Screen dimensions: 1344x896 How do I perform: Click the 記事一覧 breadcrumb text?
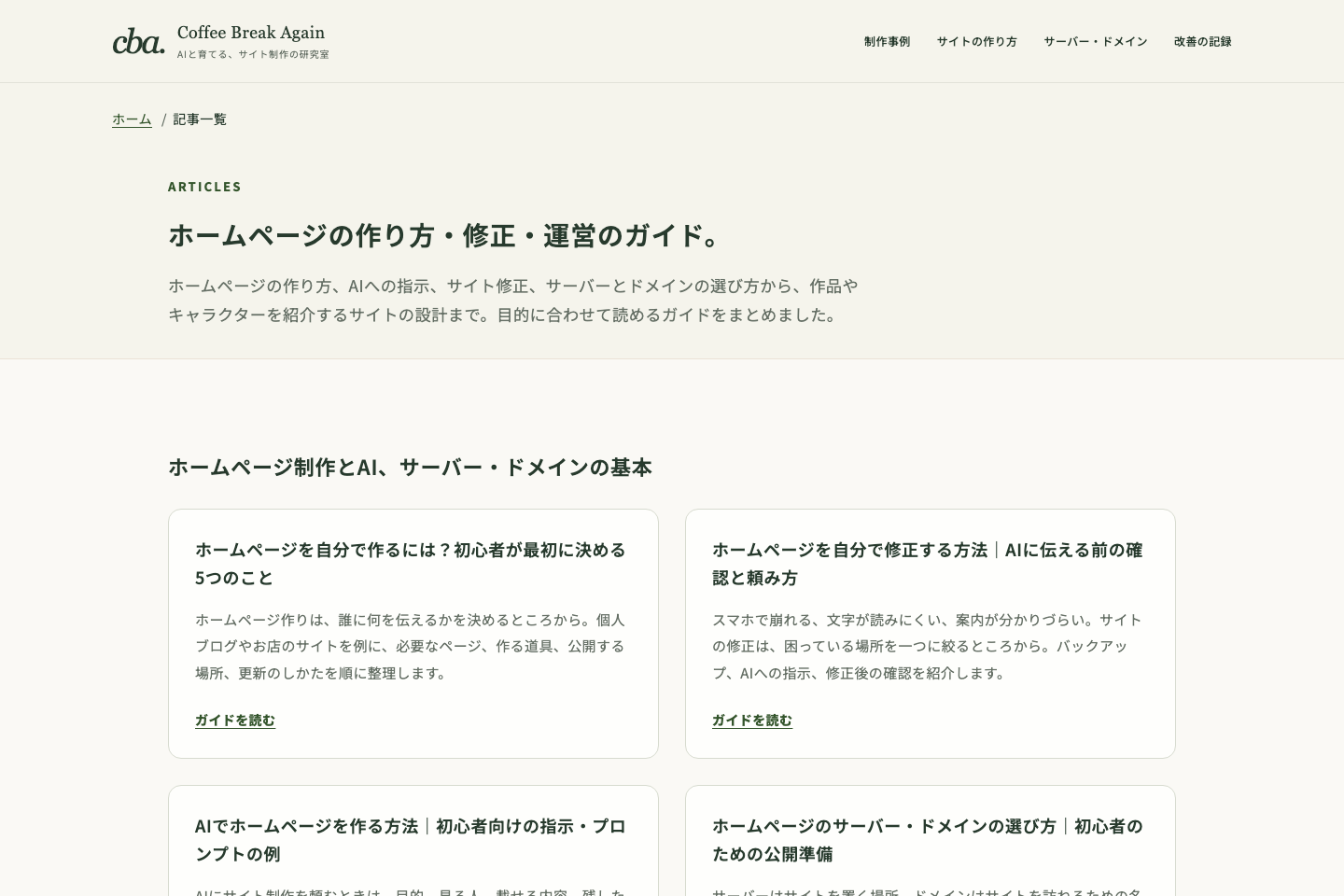coord(200,119)
